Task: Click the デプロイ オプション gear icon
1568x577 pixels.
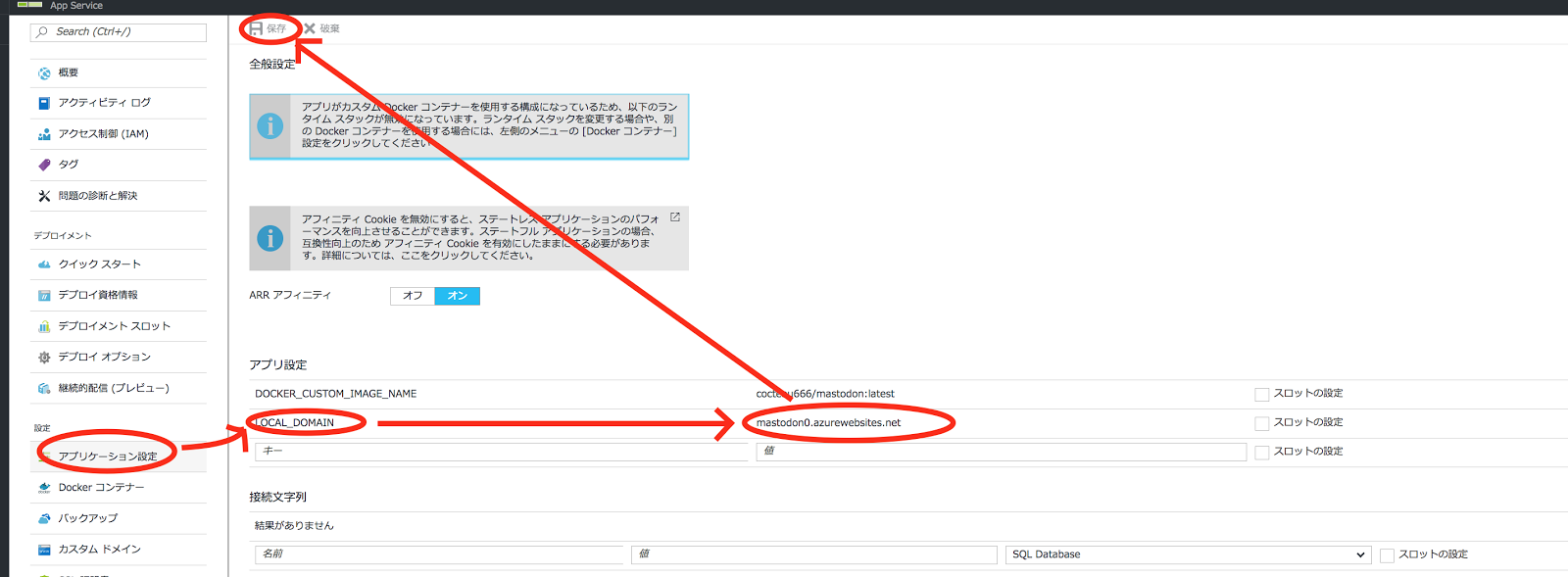Action: click(x=44, y=358)
